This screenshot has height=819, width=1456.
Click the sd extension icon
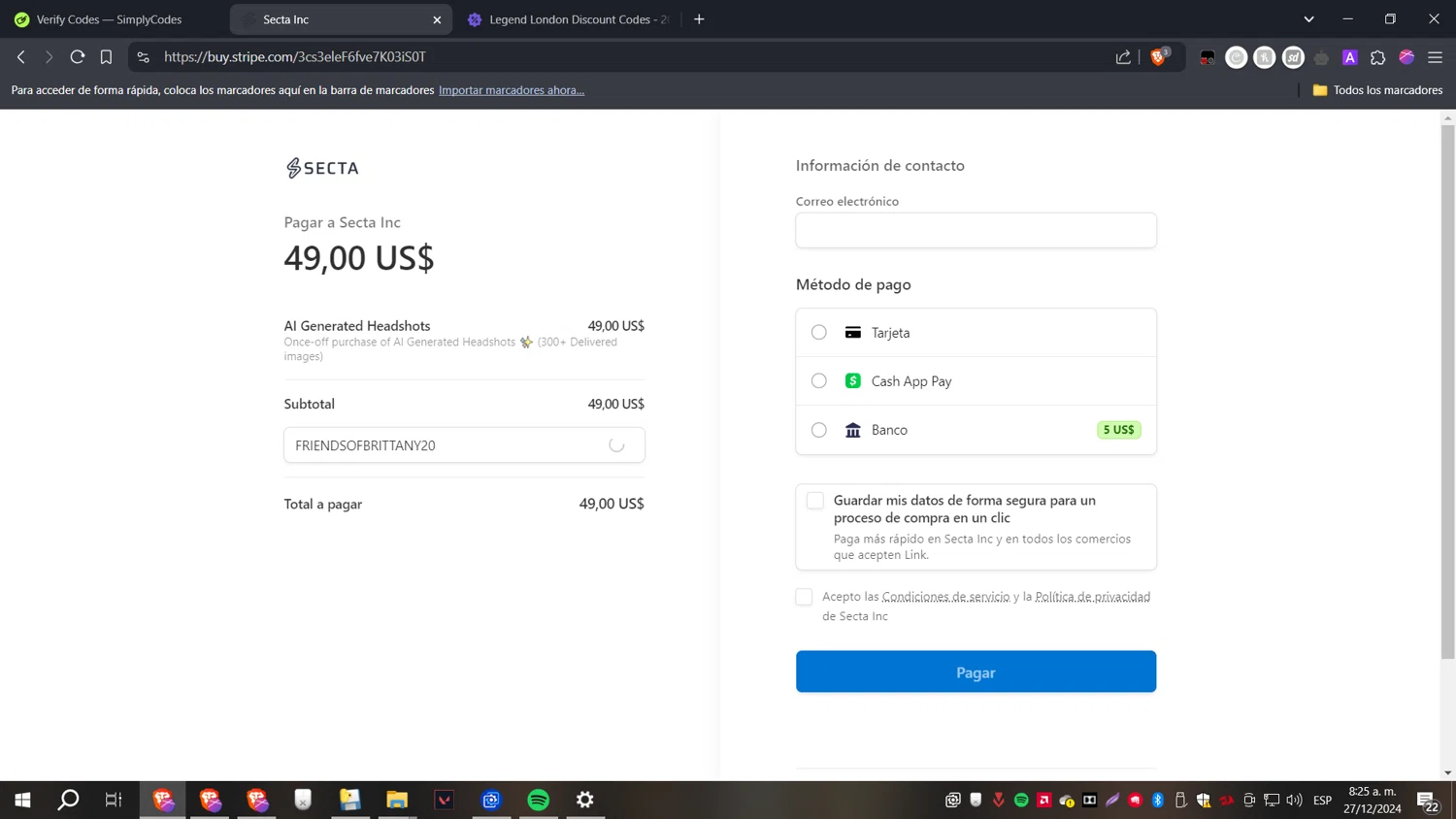[1293, 57]
